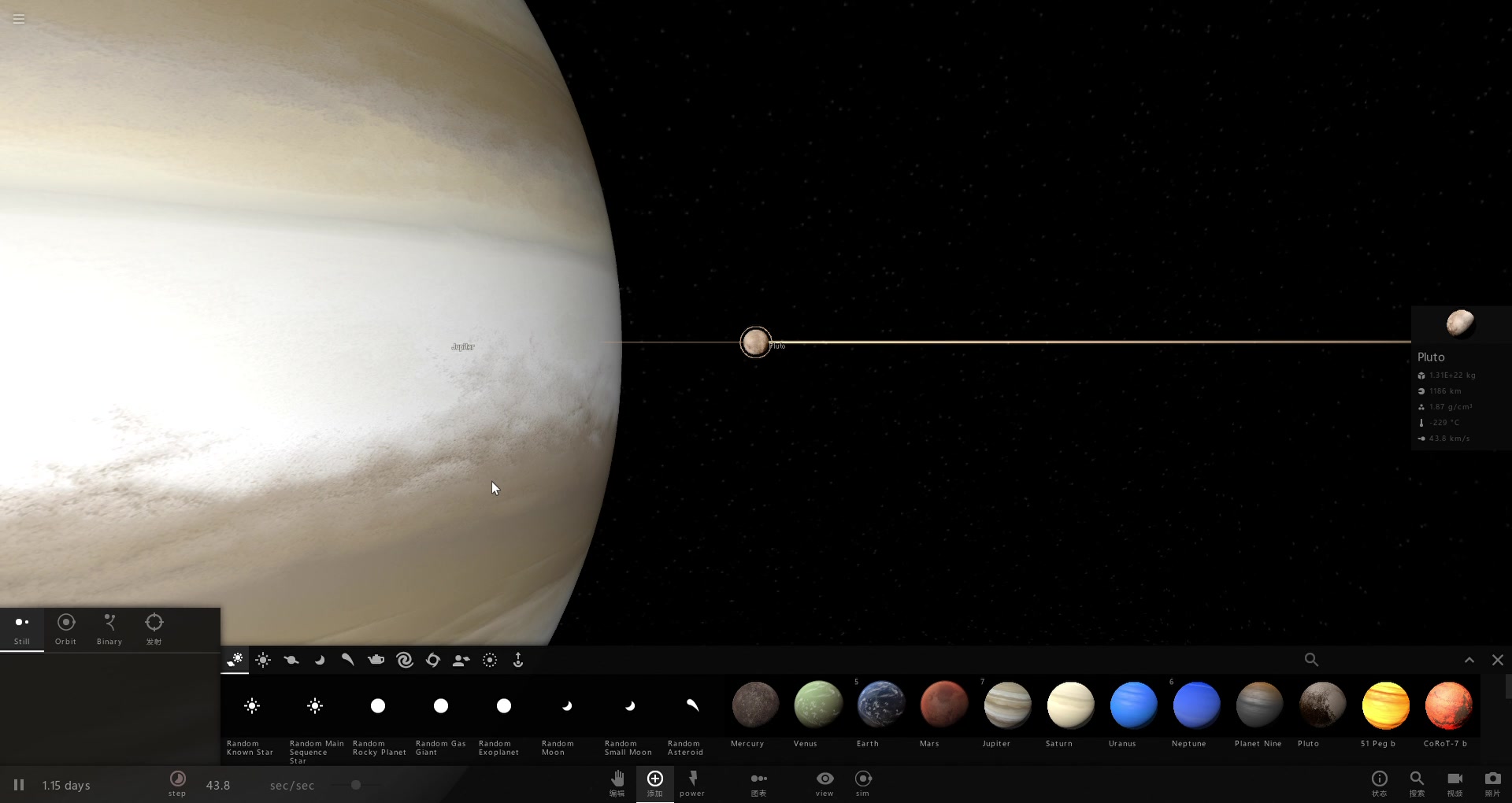Start video recording (视频)
Screen dimensions: 1512x803
[x=1455, y=783]
